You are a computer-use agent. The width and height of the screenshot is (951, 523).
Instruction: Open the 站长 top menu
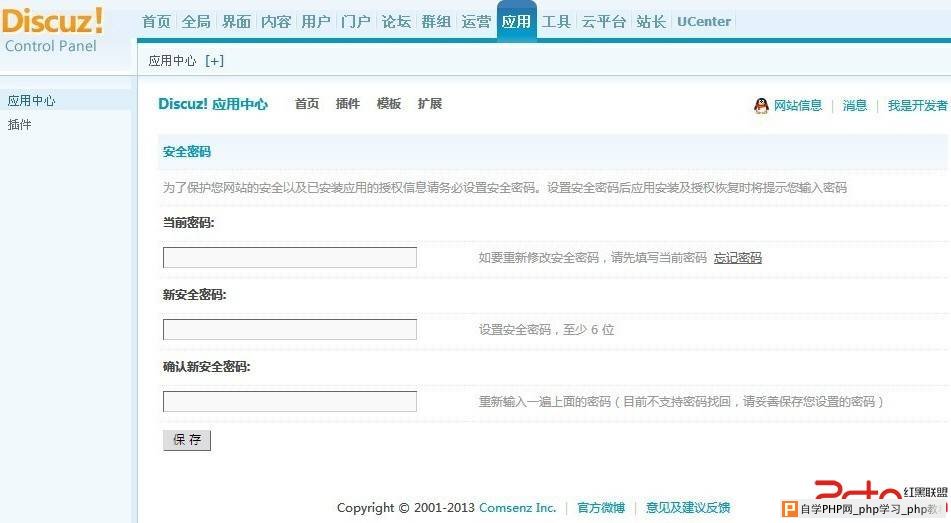[651, 22]
